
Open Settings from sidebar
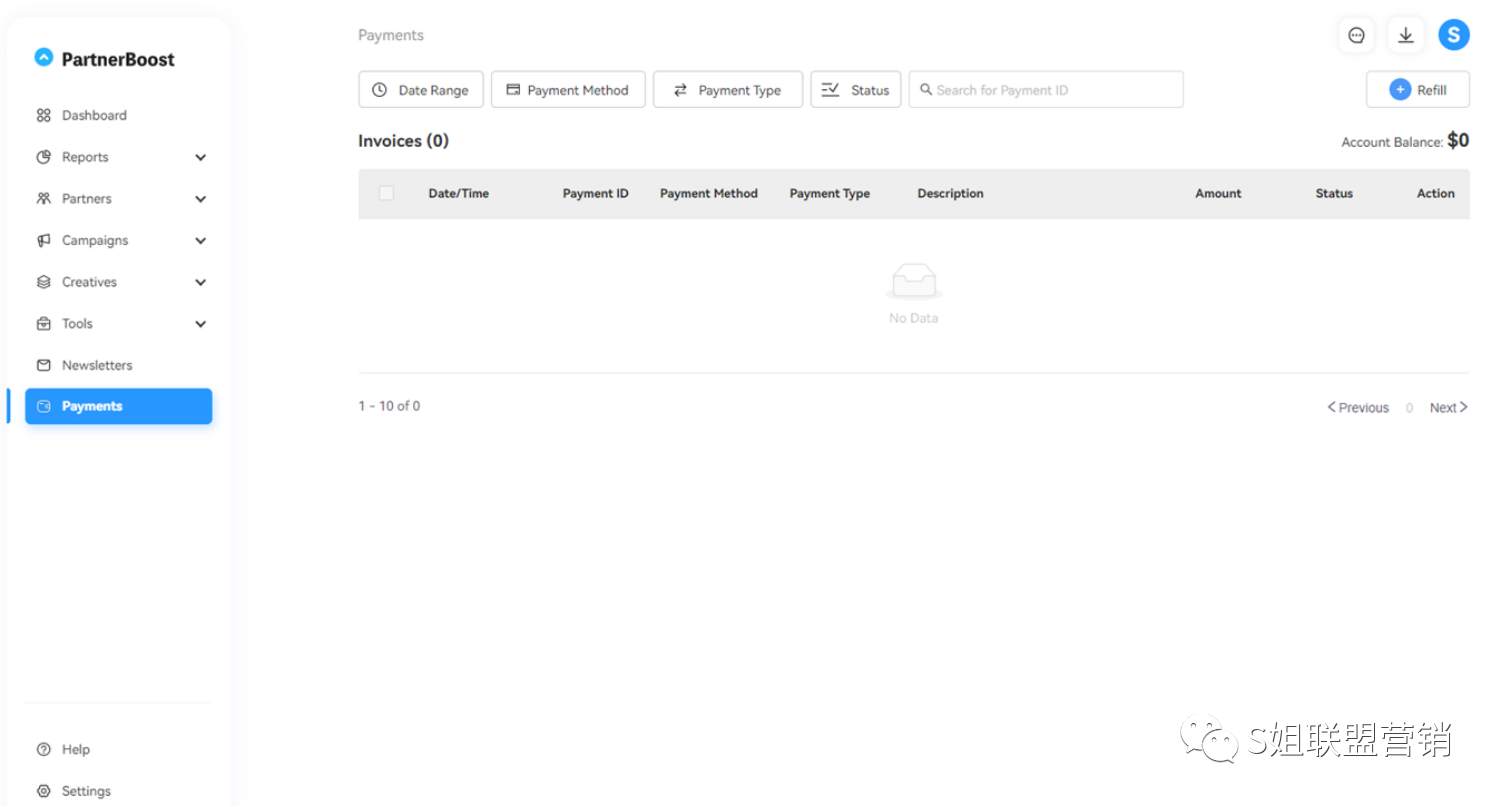tap(86, 791)
